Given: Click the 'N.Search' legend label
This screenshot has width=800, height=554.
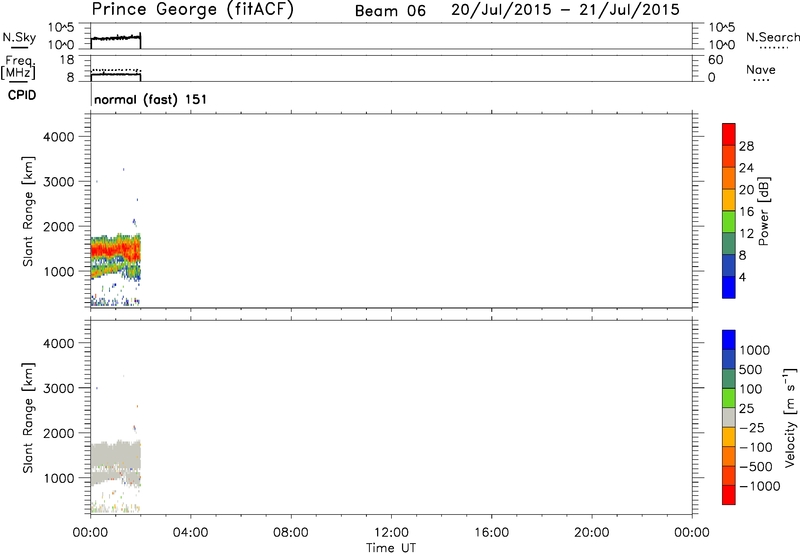Looking at the screenshot, I should 772,37.
